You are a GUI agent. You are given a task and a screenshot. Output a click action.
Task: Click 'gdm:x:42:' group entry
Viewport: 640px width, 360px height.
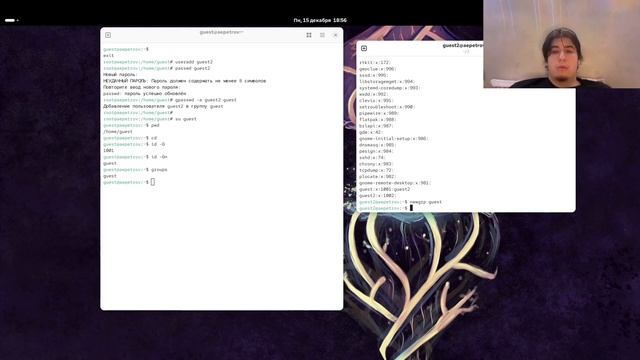[371, 132]
